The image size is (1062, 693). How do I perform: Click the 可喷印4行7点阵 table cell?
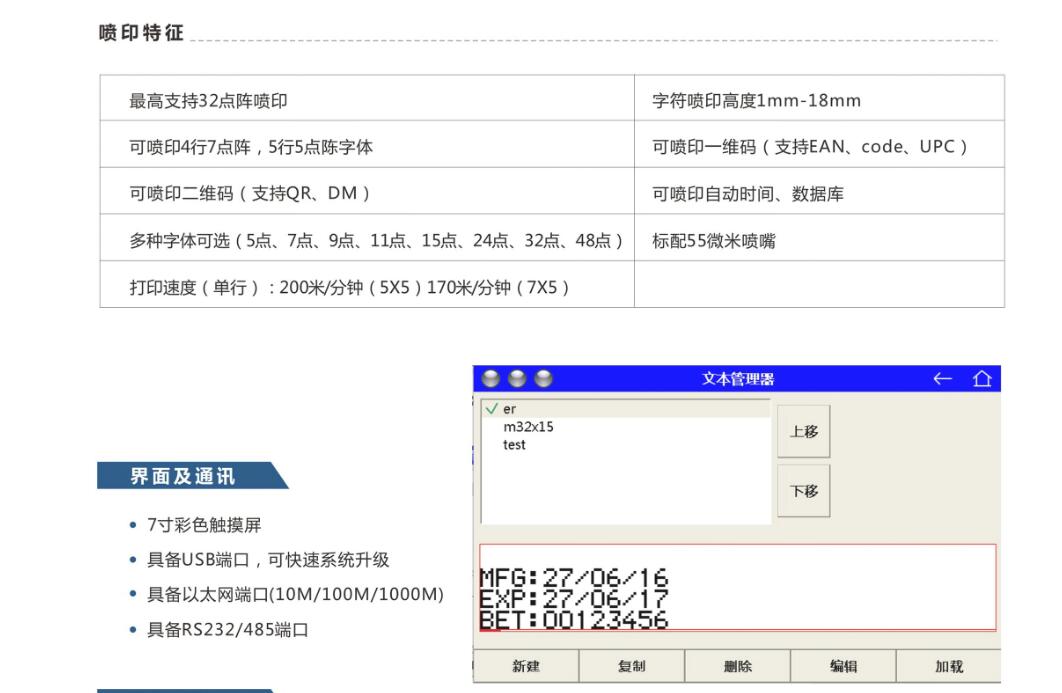click(x=367, y=144)
